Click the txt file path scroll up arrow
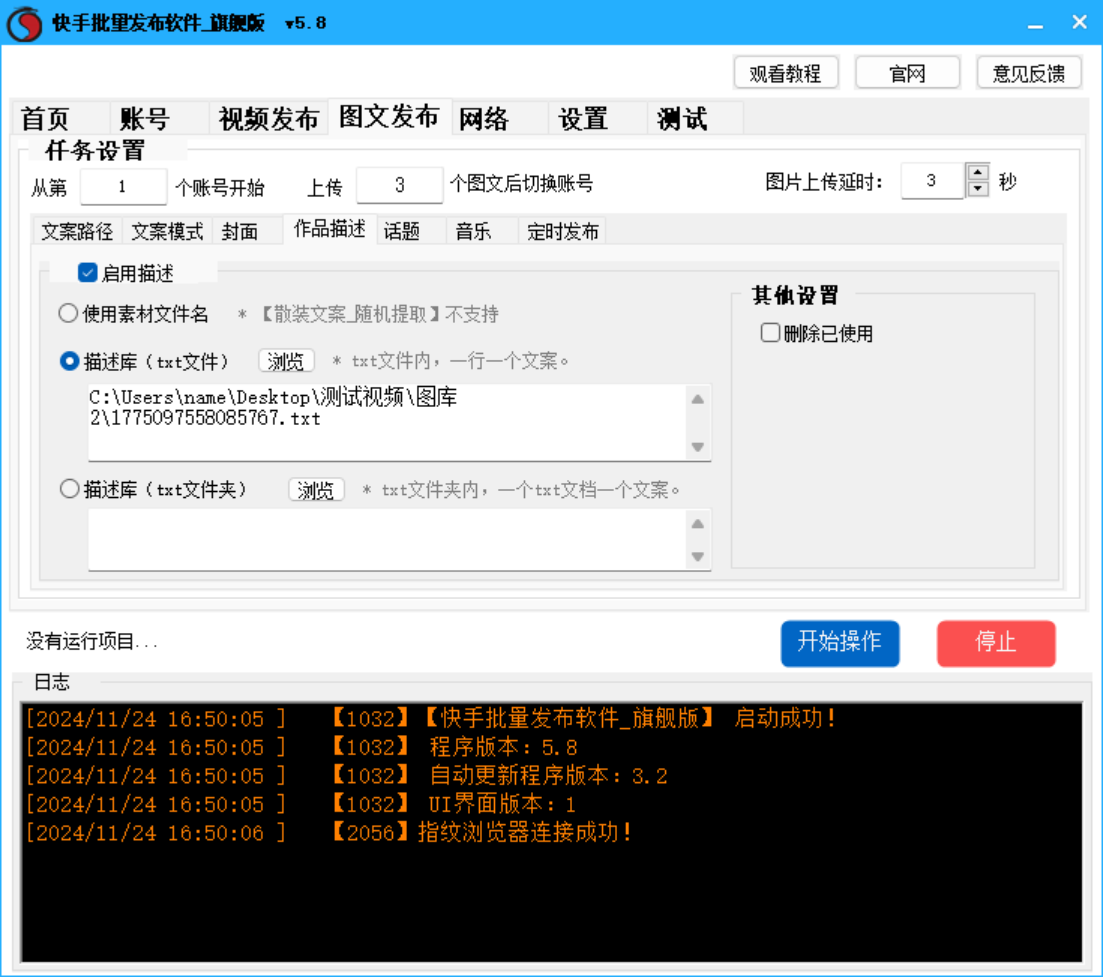Screen dimensions: 1103x977 click(698, 400)
